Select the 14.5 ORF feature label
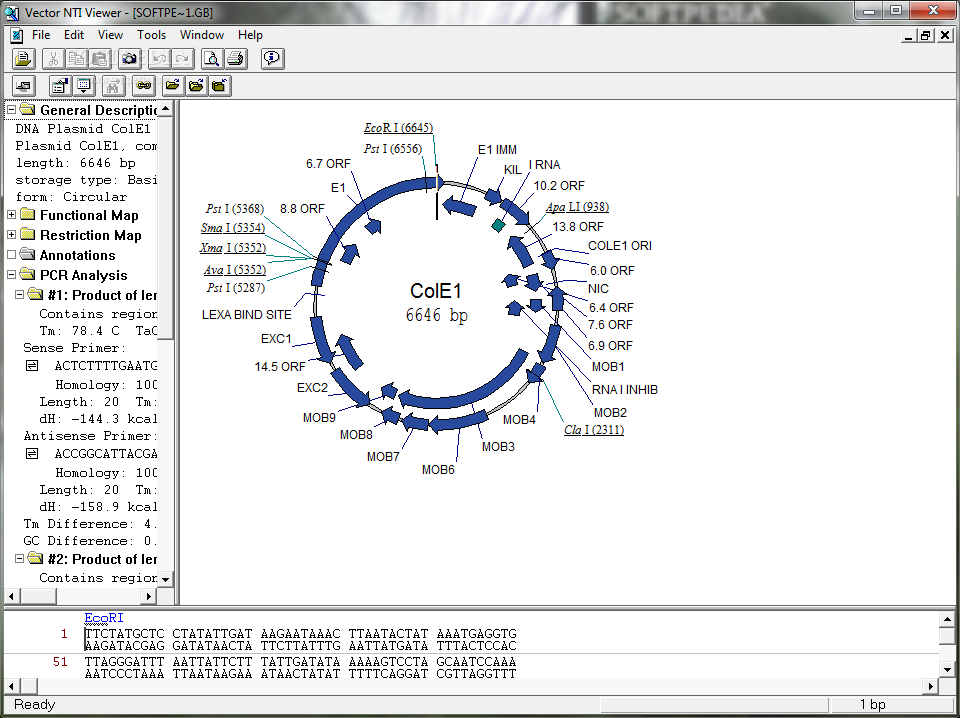This screenshot has height=718, width=960. tap(280, 367)
